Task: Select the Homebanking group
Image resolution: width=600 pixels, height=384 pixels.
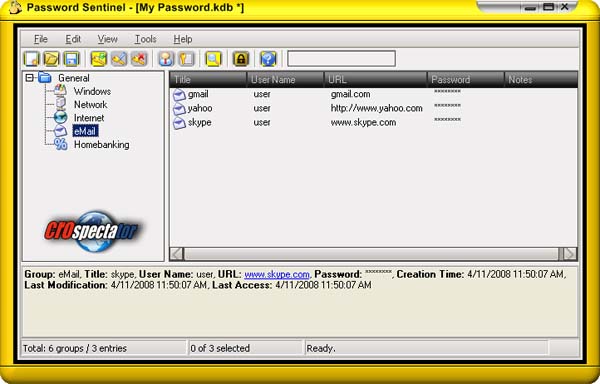Action: pyautogui.click(x=101, y=145)
